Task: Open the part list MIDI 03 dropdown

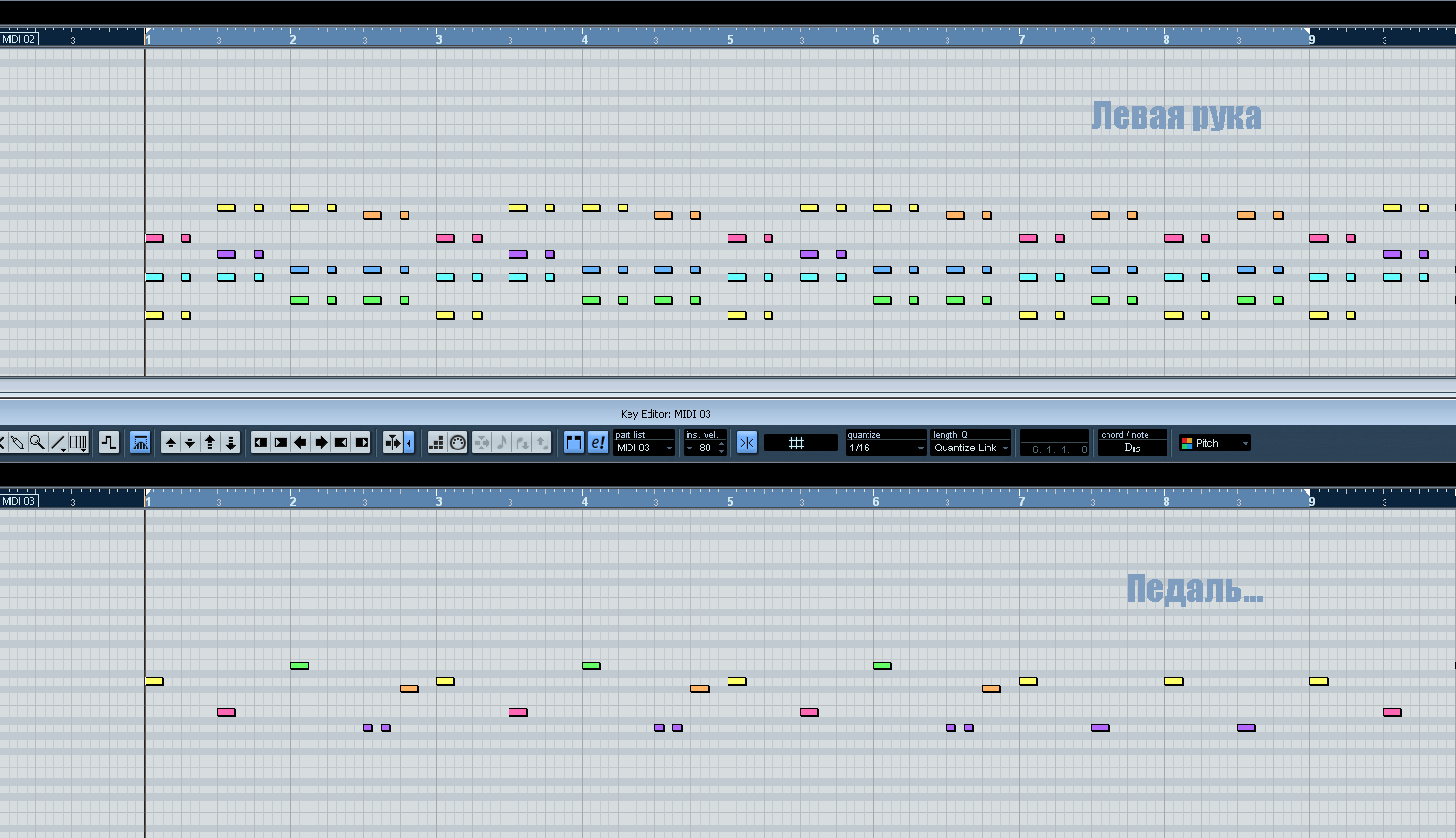Action: [645, 448]
